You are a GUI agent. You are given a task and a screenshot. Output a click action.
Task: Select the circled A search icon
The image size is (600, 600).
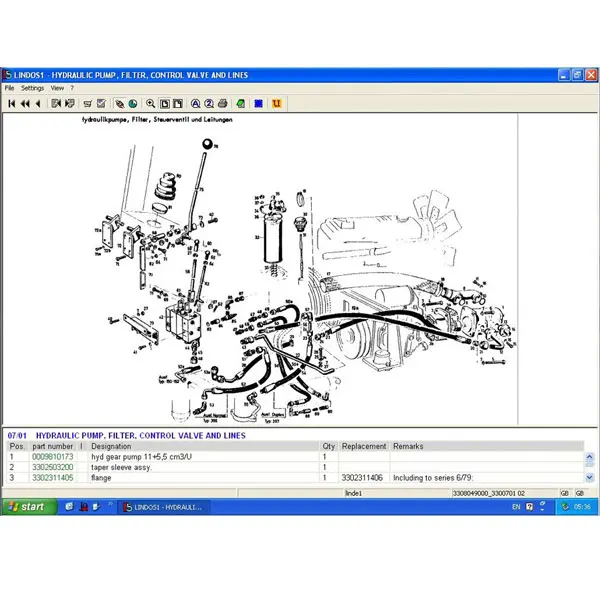tap(196, 104)
